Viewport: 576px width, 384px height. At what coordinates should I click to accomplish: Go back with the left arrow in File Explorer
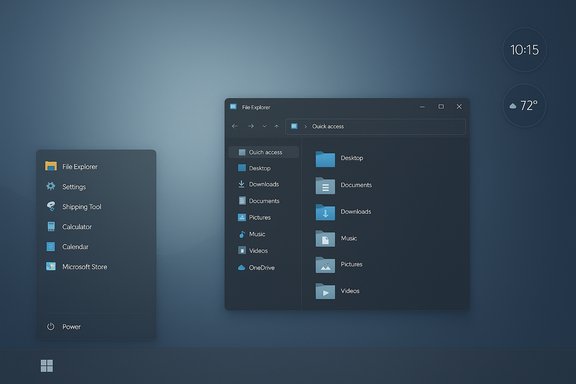point(235,126)
